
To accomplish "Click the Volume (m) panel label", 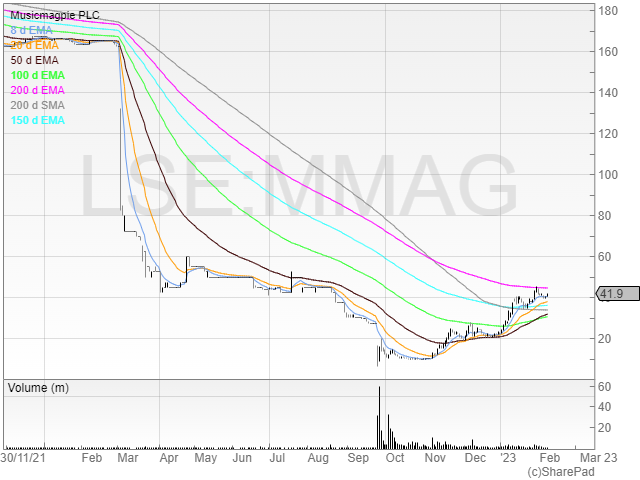I will point(38,388).
